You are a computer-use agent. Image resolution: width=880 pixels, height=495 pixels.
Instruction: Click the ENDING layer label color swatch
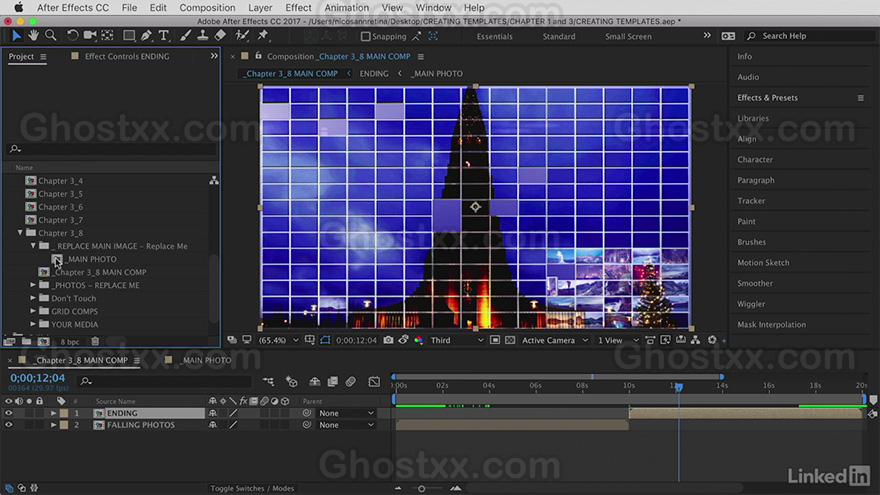click(64, 413)
